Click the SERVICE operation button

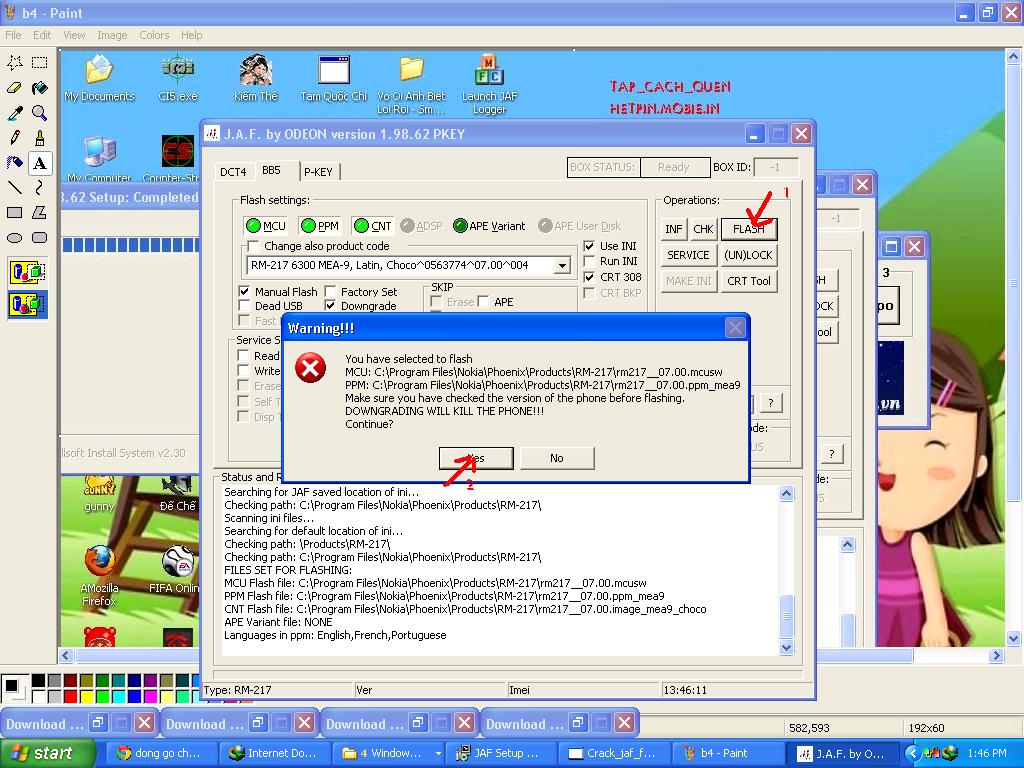pos(688,255)
